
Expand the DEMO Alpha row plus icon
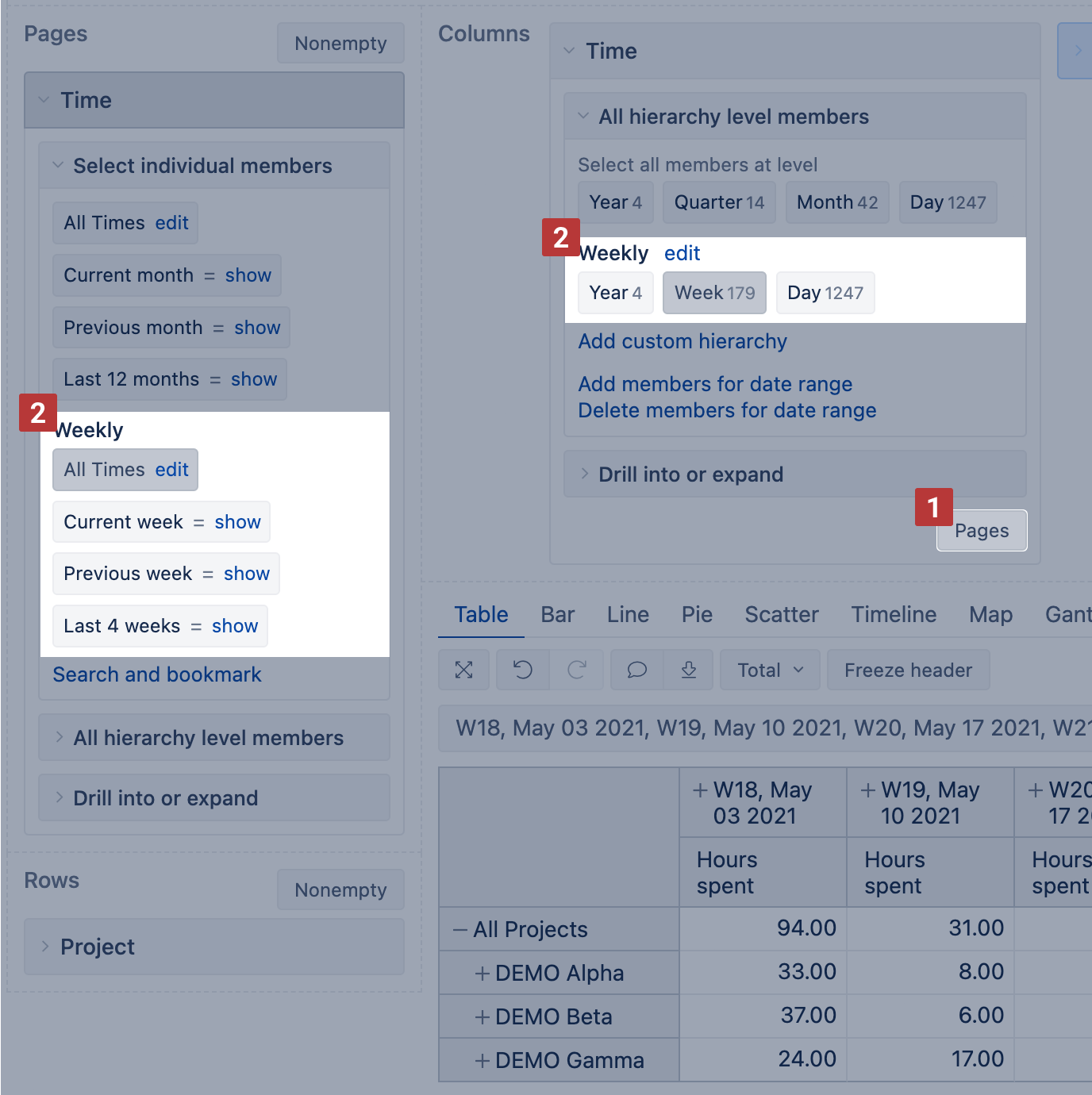click(482, 974)
